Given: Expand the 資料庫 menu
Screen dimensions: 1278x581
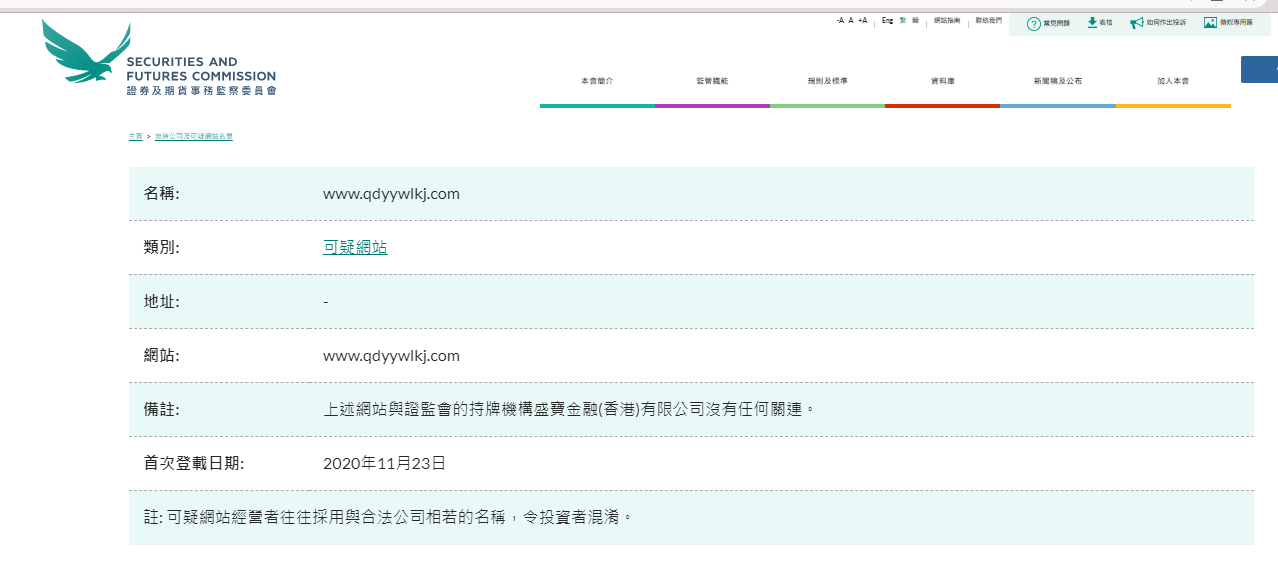Looking at the screenshot, I should [942, 81].
